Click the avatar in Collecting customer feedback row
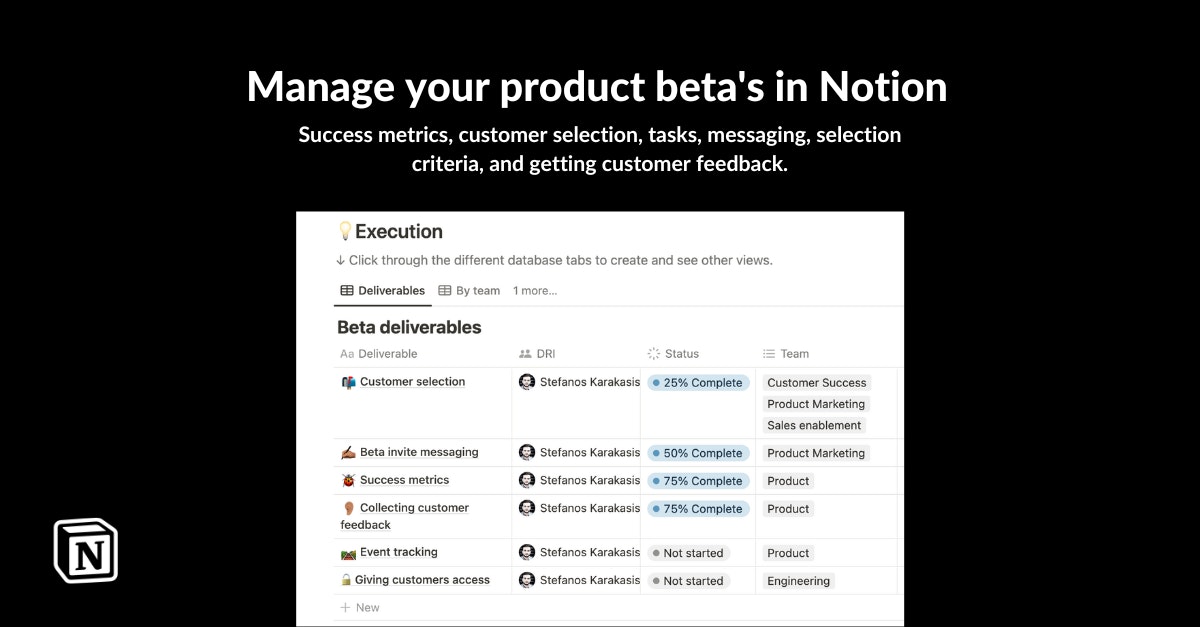 click(527, 508)
